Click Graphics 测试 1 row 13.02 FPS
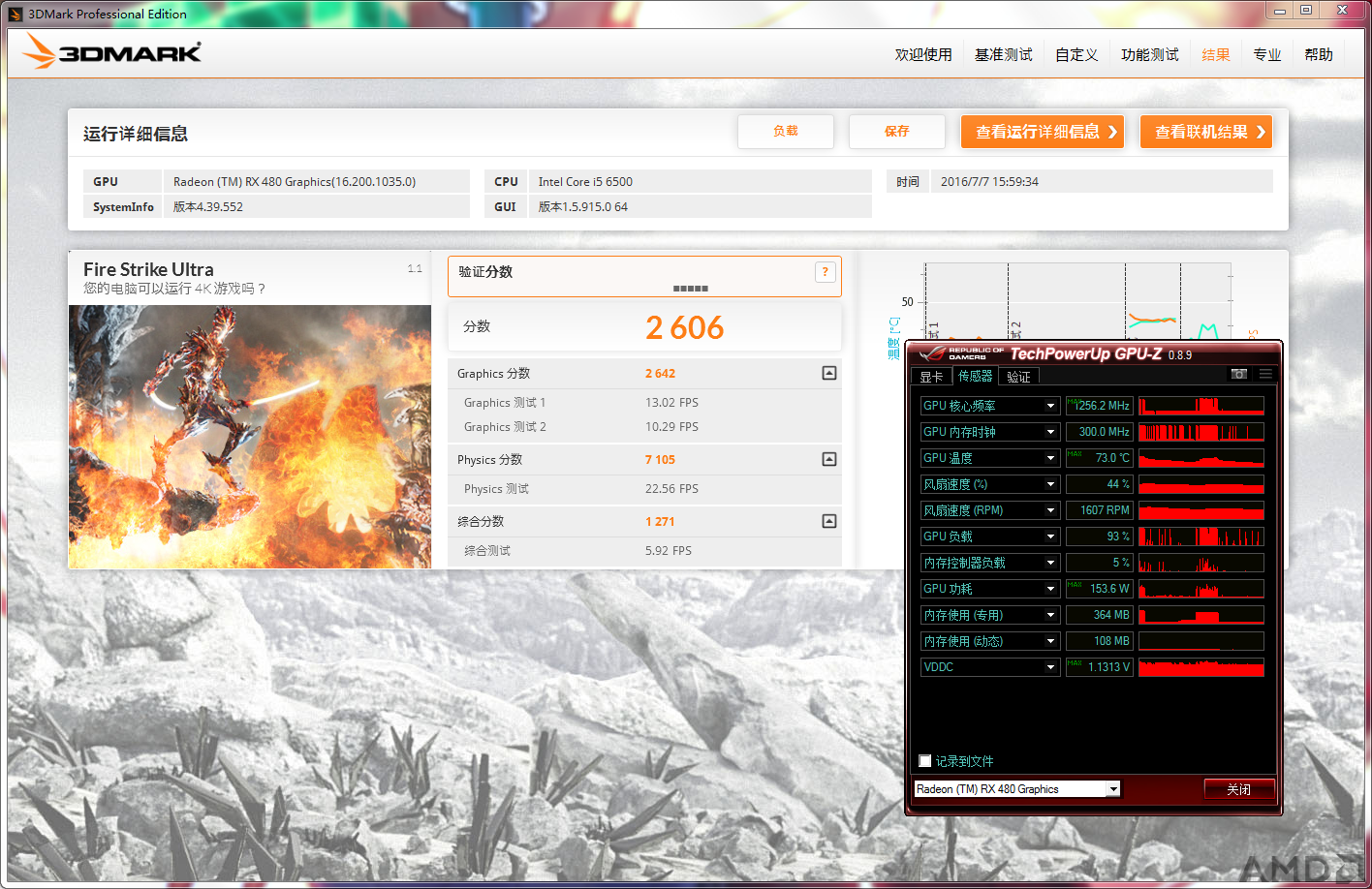The image size is (1372, 889). [x=644, y=403]
